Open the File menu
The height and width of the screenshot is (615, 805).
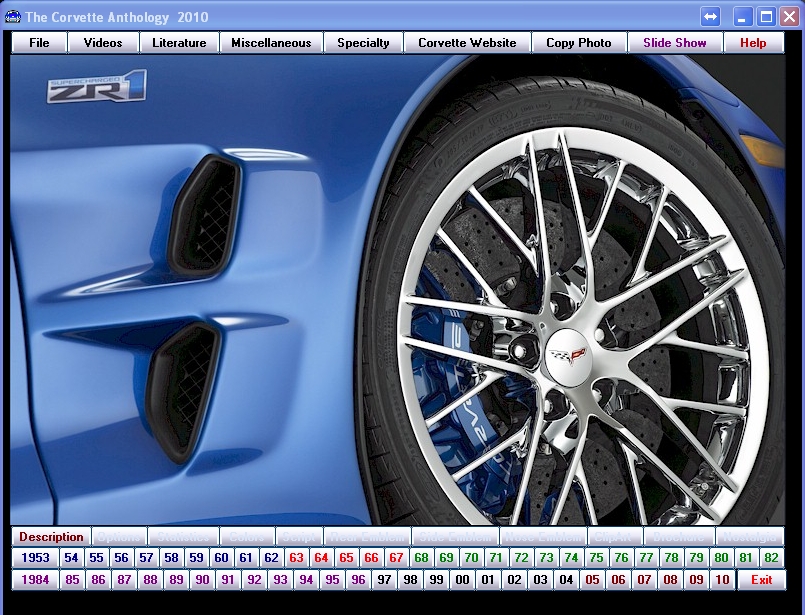pyautogui.click(x=40, y=43)
